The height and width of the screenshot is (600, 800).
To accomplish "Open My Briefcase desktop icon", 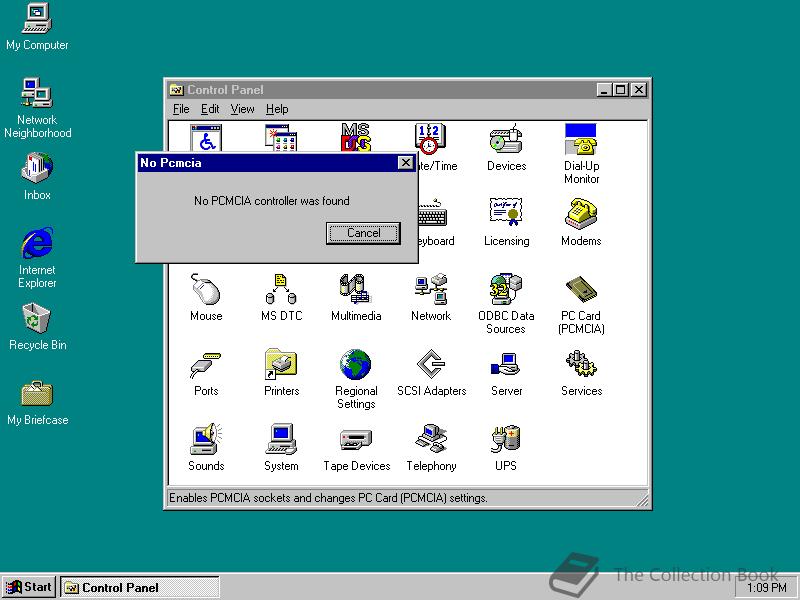I will pyautogui.click(x=37, y=393).
